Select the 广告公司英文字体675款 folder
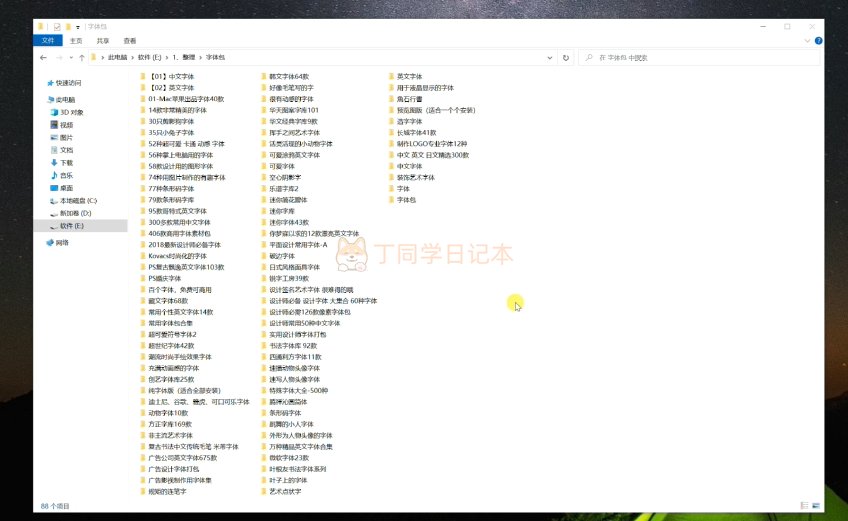The width and height of the screenshot is (848, 521). 178,458
